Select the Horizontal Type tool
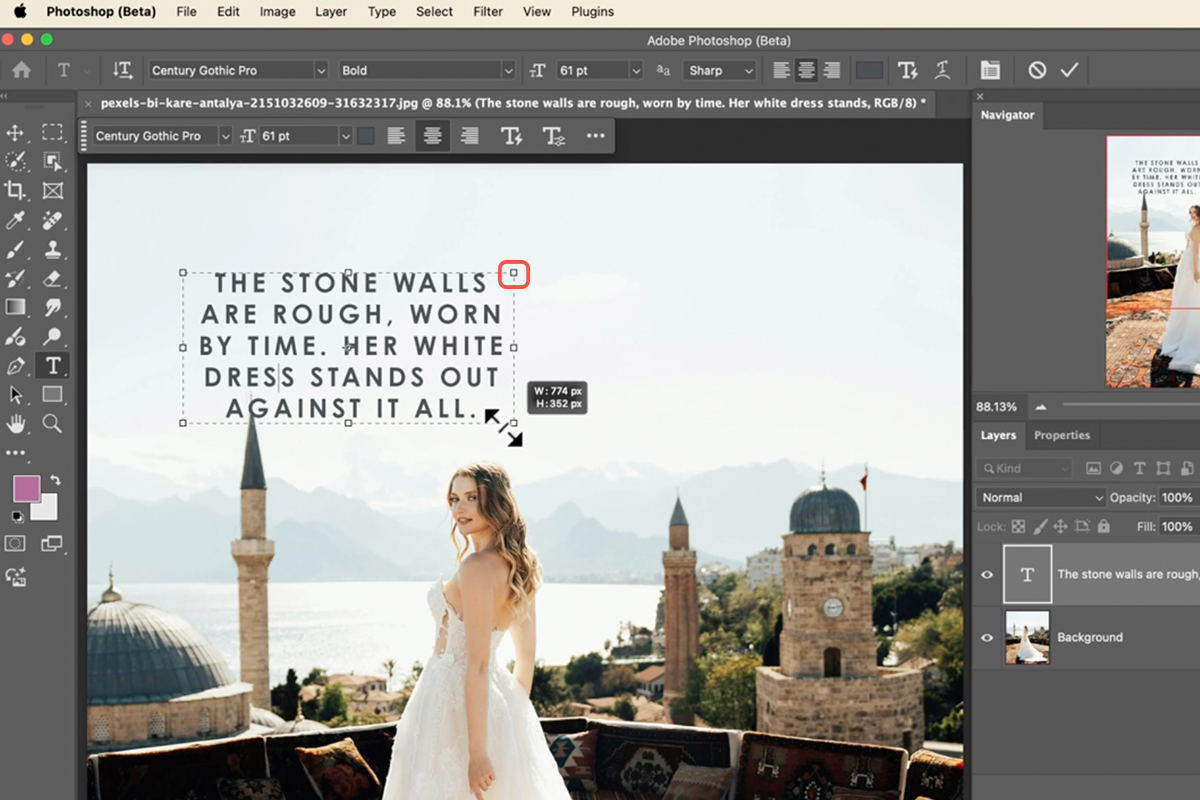Viewport: 1200px width, 800px height. coord(52,365)
